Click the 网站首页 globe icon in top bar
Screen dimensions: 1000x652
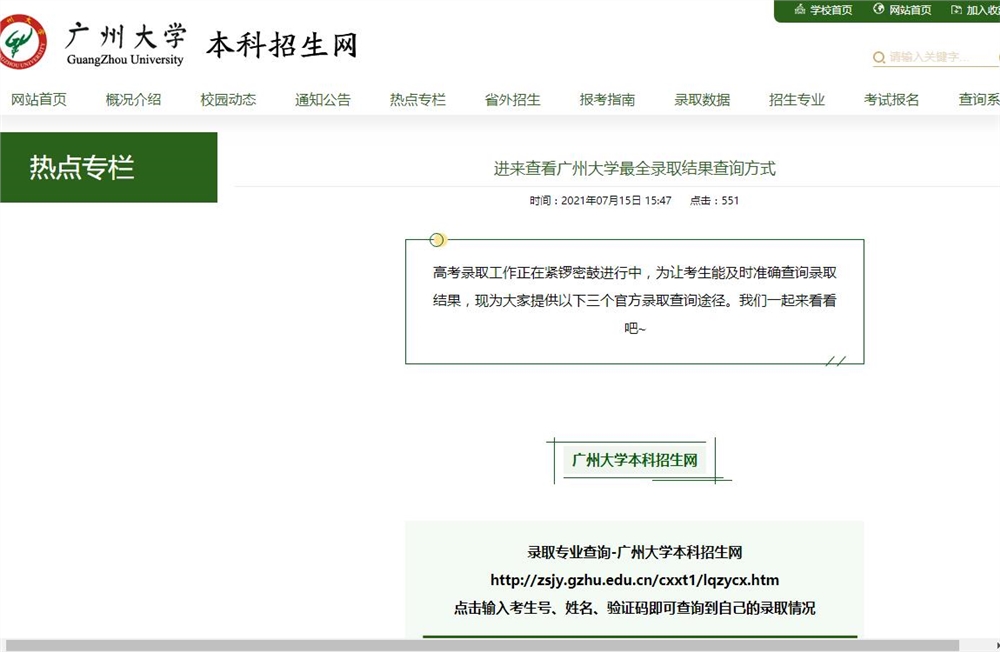point(879,9)
